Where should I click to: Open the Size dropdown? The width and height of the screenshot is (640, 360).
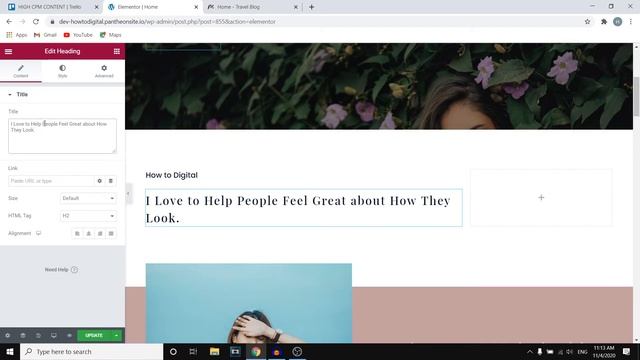click(88, 198)
